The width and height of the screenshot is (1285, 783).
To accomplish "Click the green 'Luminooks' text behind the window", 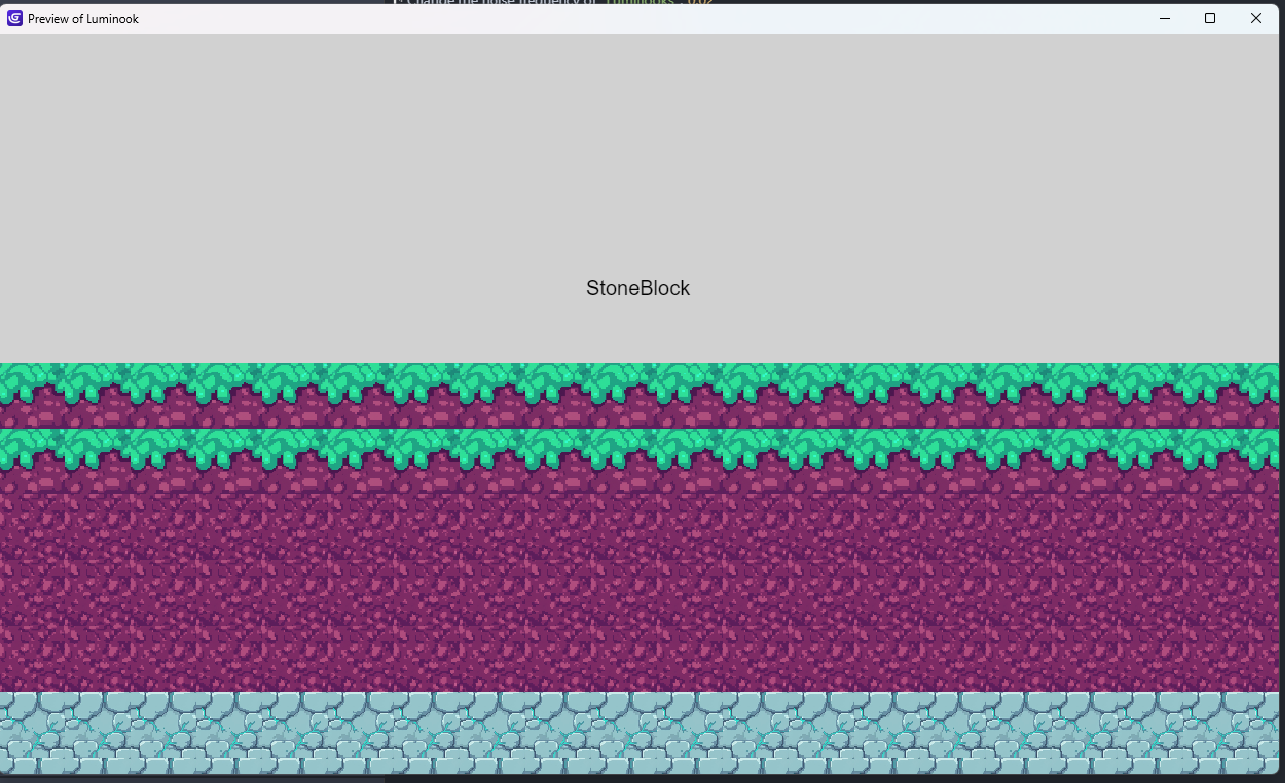I will coord(640,2).
